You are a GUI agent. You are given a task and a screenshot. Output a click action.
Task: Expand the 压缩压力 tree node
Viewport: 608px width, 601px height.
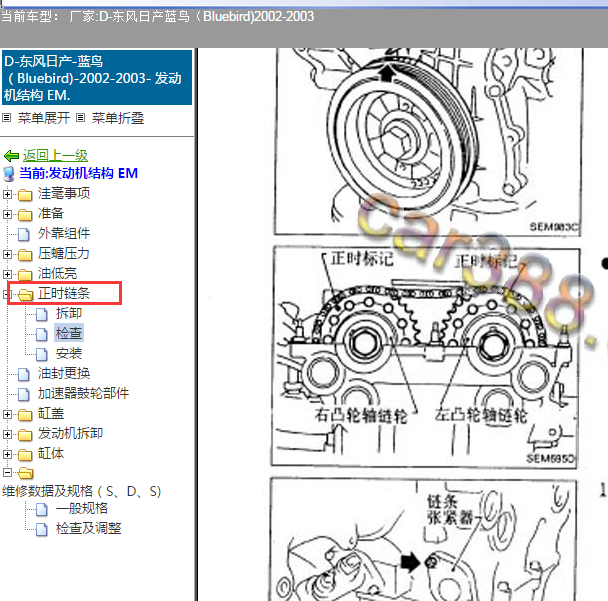[x=8, y=254]
